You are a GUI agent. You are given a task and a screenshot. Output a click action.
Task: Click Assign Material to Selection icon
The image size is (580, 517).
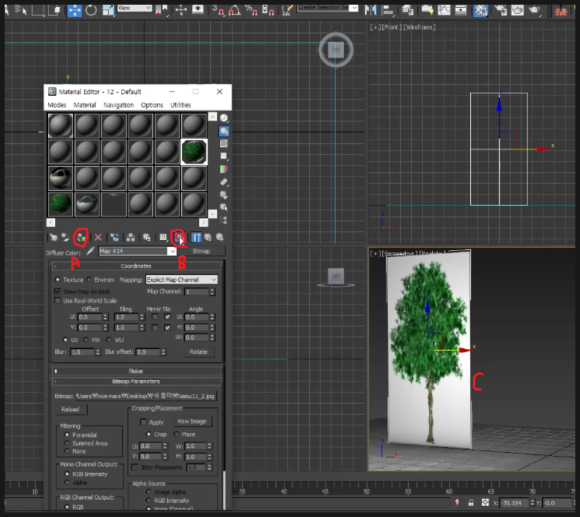[80, 237]
